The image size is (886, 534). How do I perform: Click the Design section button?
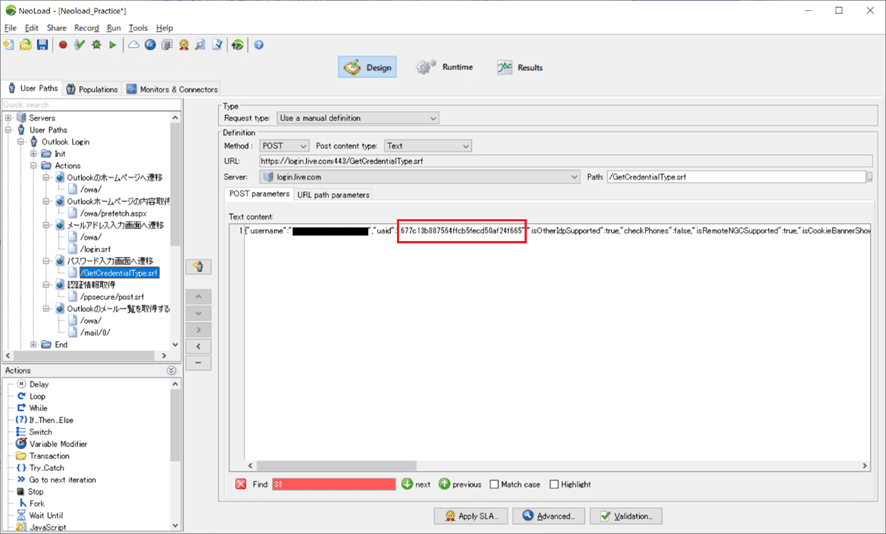tap(367, 67)
